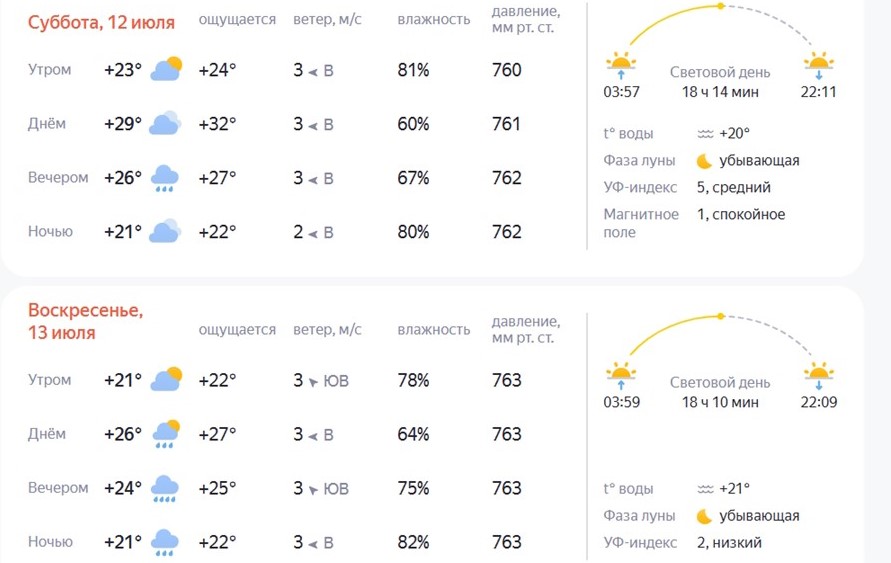The height and width of the screenshot is (563, 891).
Task: Click Saturday water temperature wave icon
Action: coord(705,134)
